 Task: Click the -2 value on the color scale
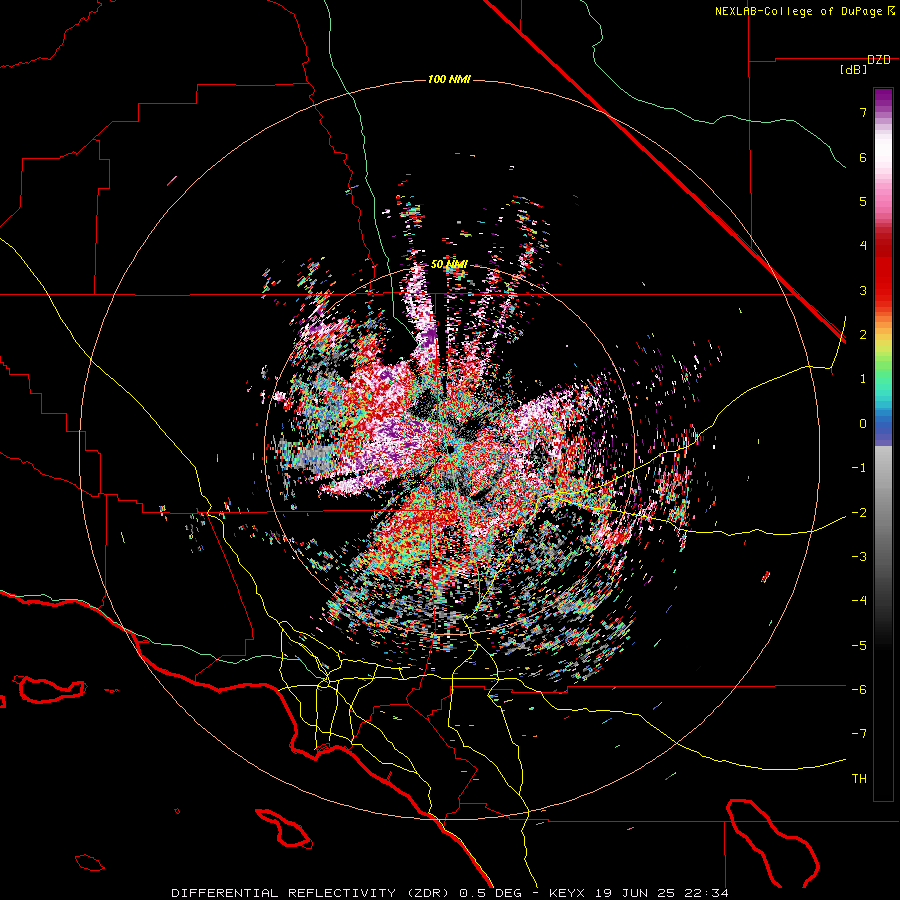859,513
